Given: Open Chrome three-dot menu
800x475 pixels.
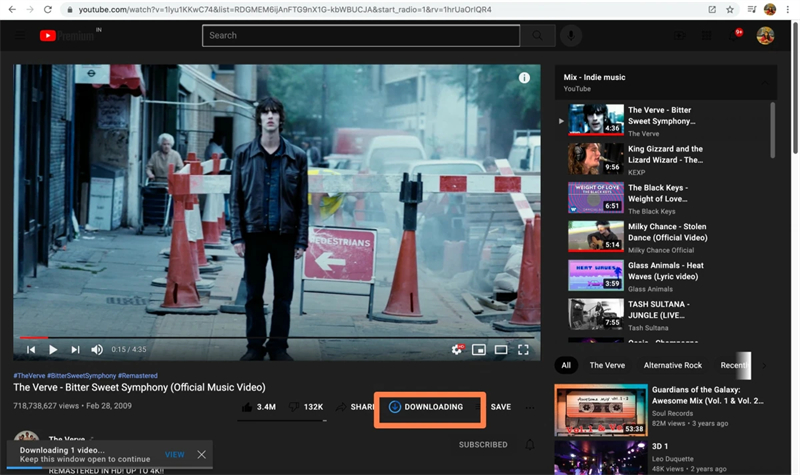Looking at the screenshot, I should coord(788,9).
